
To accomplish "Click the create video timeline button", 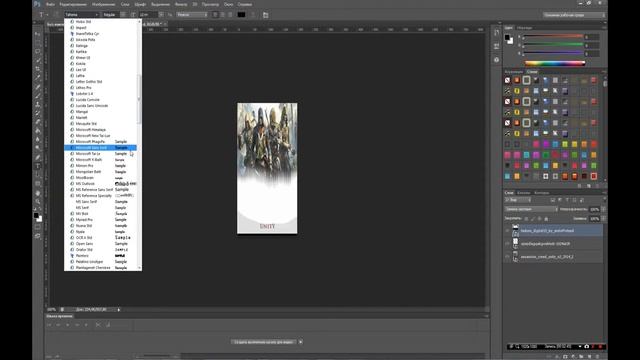I will pos(264,342).
